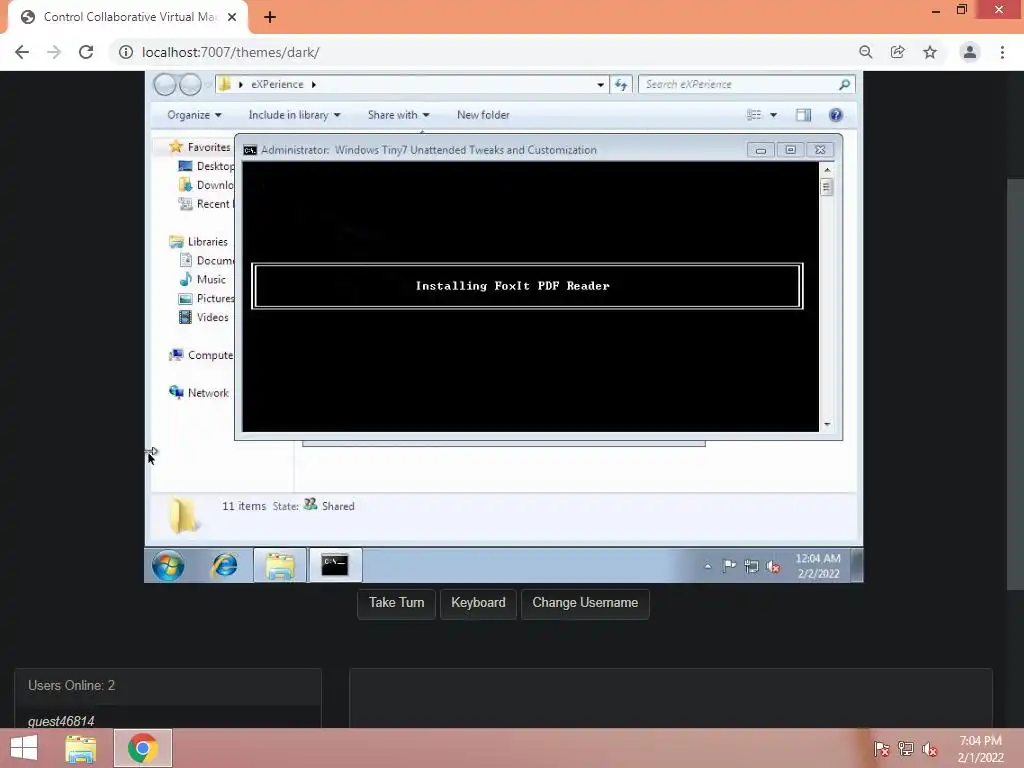Viewport: 1024px width, 768px height.
Task: Open Explorer help icon
Action: coord(835,115)
